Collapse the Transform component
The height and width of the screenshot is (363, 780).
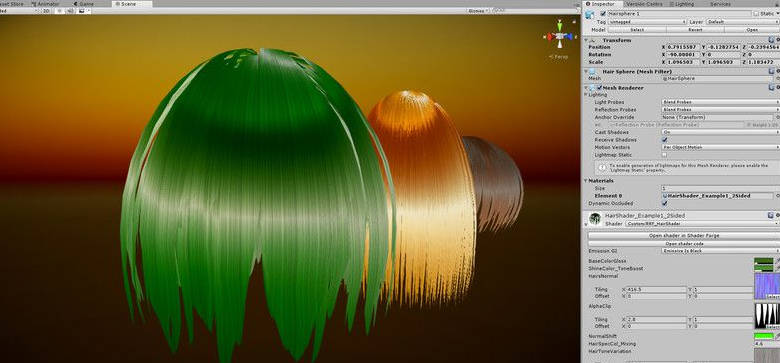(x=586, y=40)
